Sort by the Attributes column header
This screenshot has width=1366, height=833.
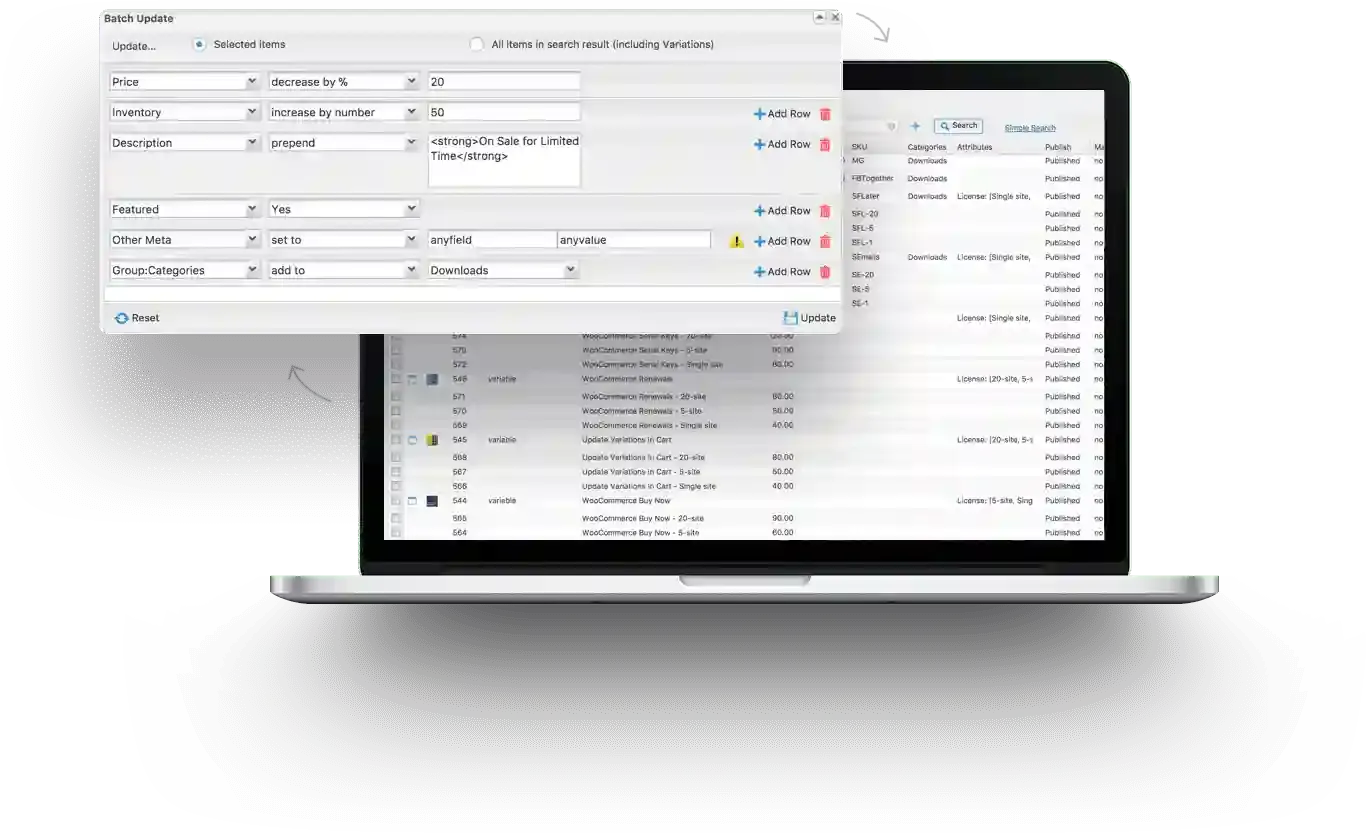point(975,147)
